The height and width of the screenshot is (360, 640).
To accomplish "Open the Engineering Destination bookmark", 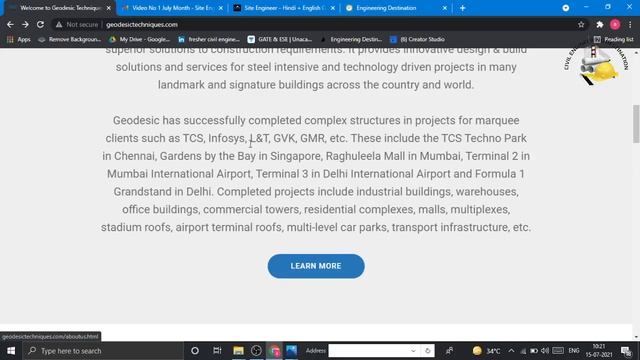I will pyautogui.click(x=351, y=39).
